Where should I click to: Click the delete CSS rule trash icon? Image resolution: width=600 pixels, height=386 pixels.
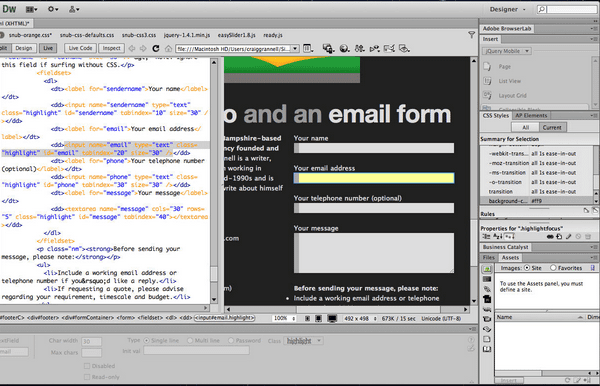588,237
